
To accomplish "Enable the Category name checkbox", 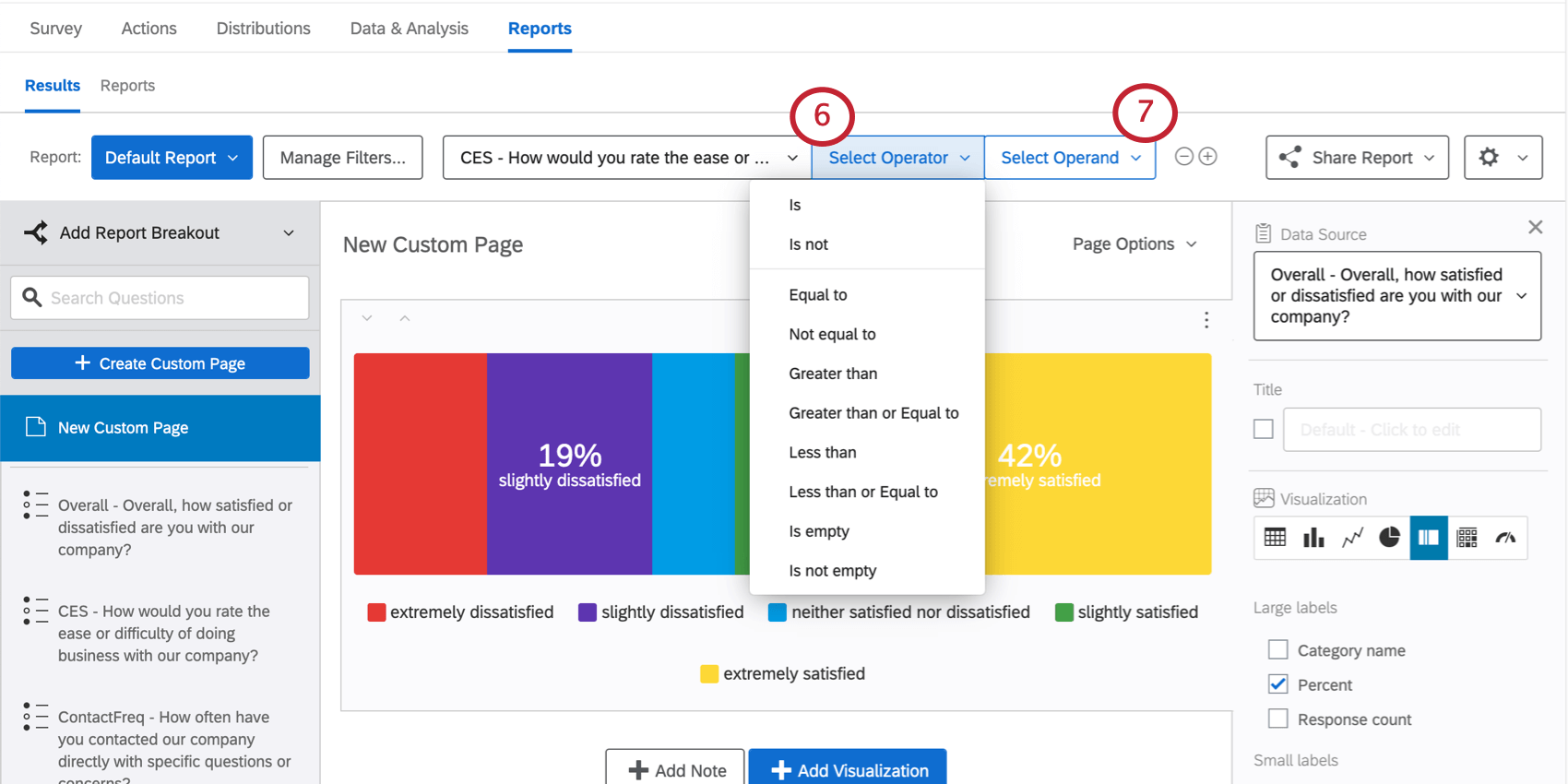I will [x=1278, y=650].
